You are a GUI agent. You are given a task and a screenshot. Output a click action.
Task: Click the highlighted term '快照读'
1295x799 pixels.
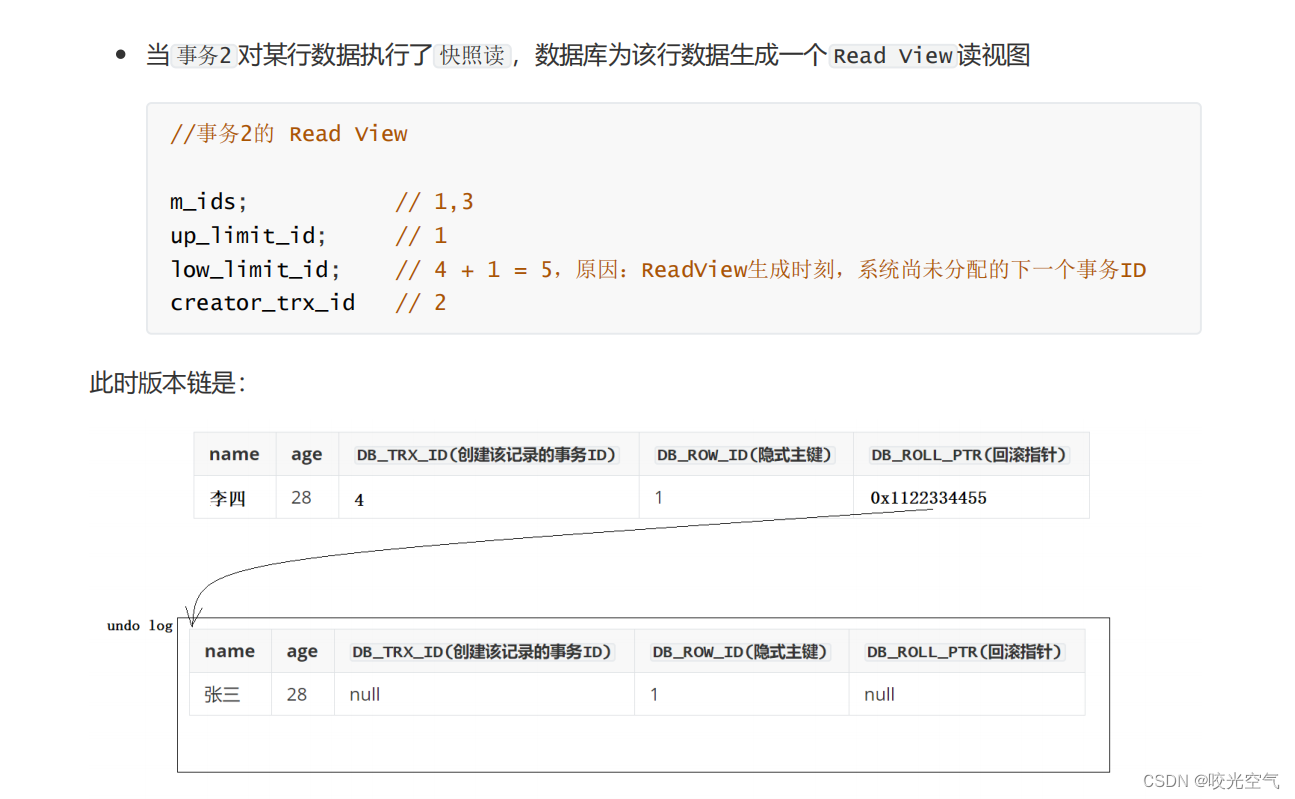pos(471,56)
